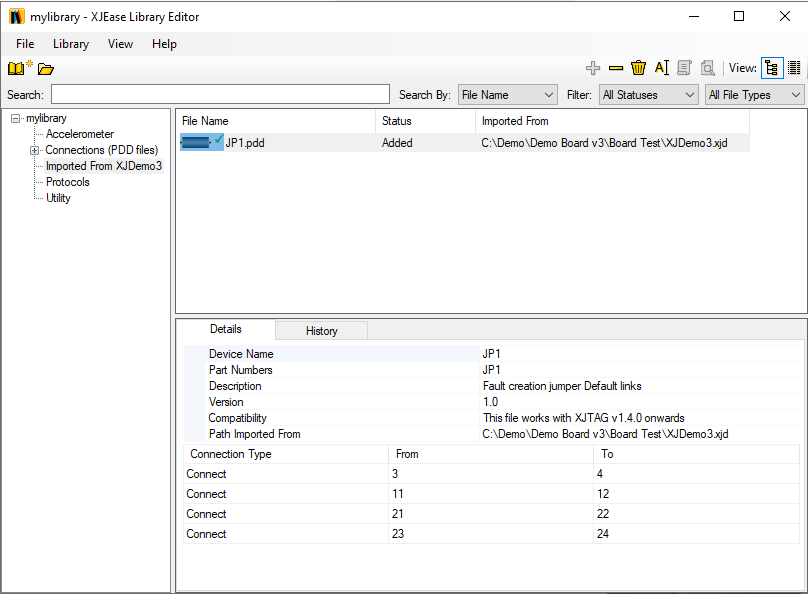808x594 pixels.
Task: Switch to tree view mode
Action: (x=772, y=68)
